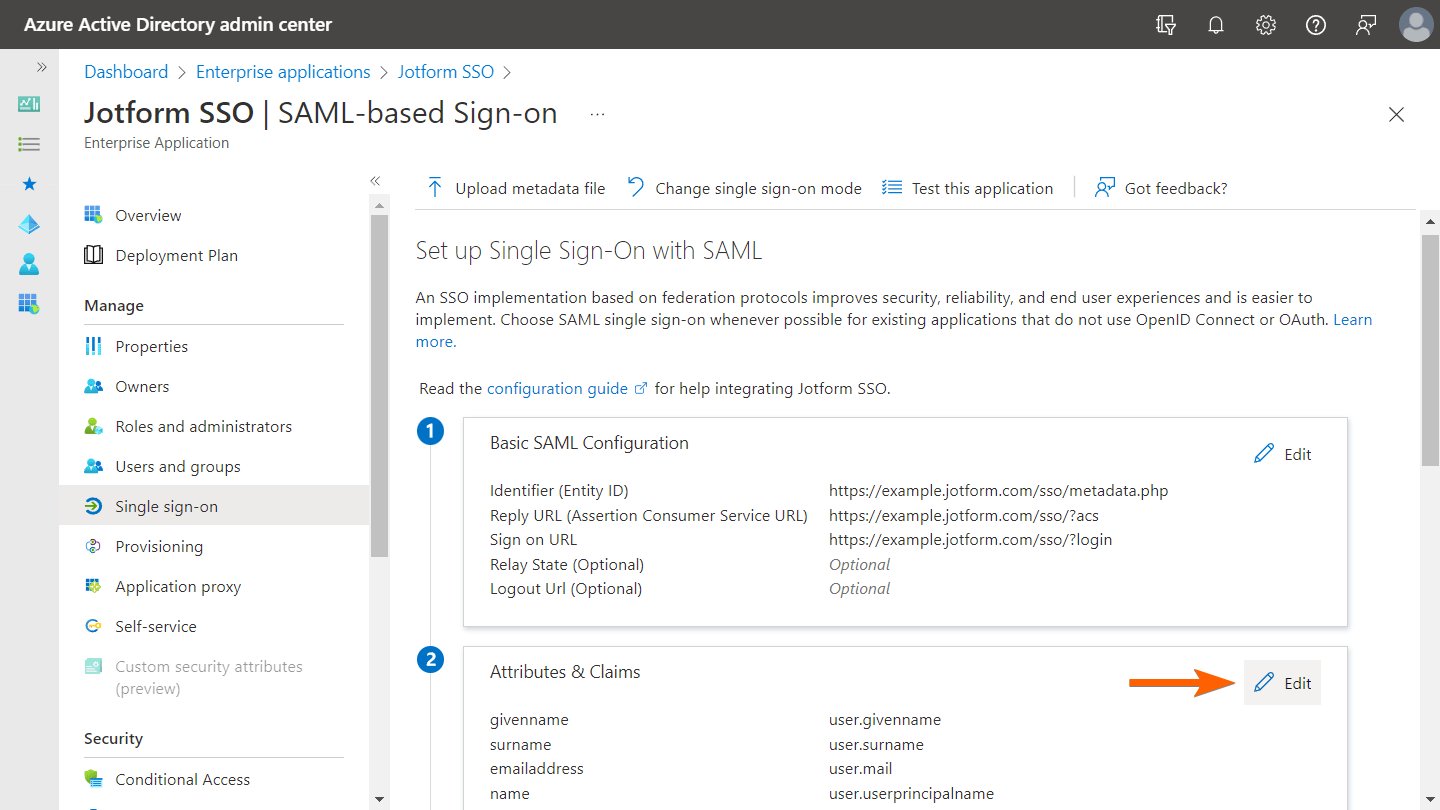Click the user account avatar
Image resolution: width=1440 pixels, height=810 pixels.
(x=1416, y=25)
